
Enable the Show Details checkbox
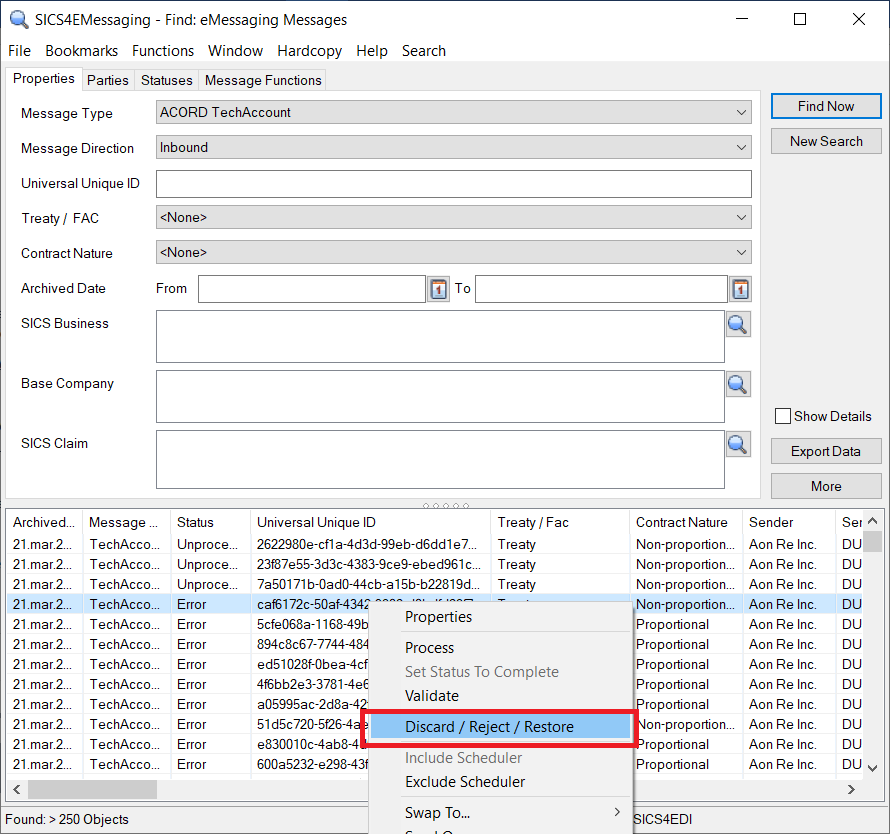783,416
